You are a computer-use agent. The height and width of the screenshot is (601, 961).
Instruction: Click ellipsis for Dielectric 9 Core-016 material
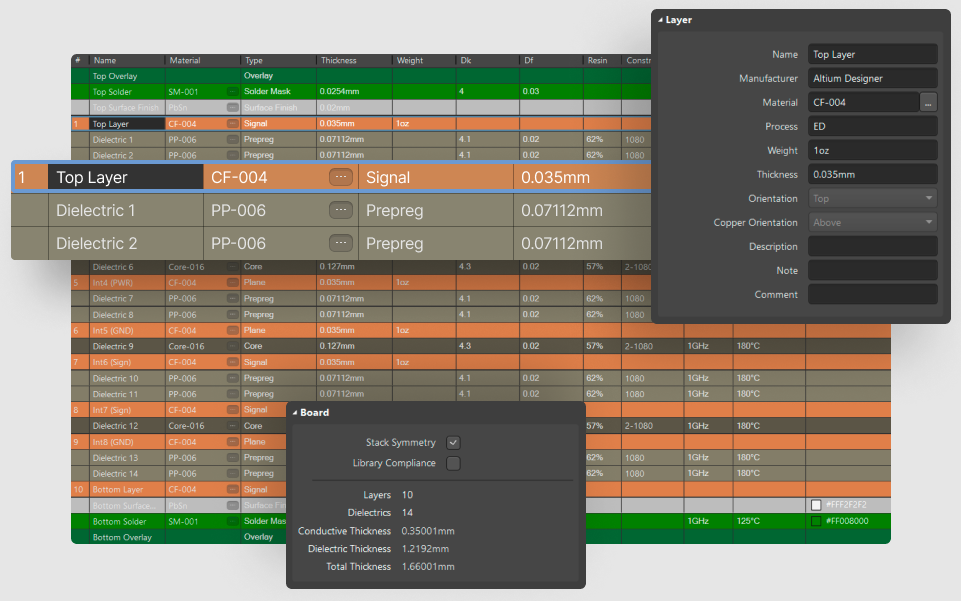[232, 346]
